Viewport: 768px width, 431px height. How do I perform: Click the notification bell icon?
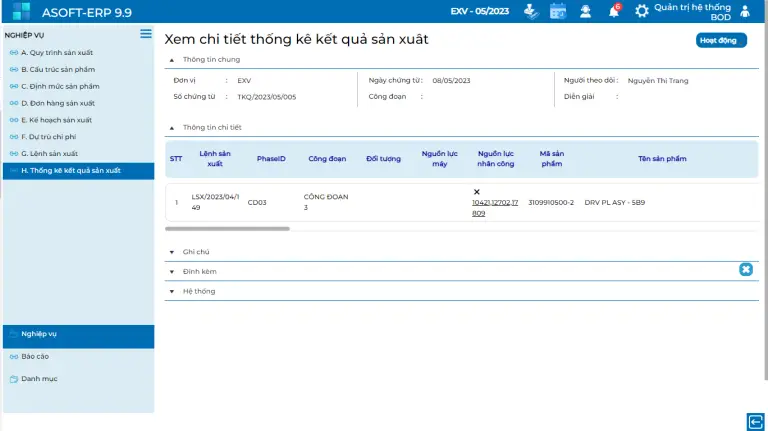(x=614, y=11)
